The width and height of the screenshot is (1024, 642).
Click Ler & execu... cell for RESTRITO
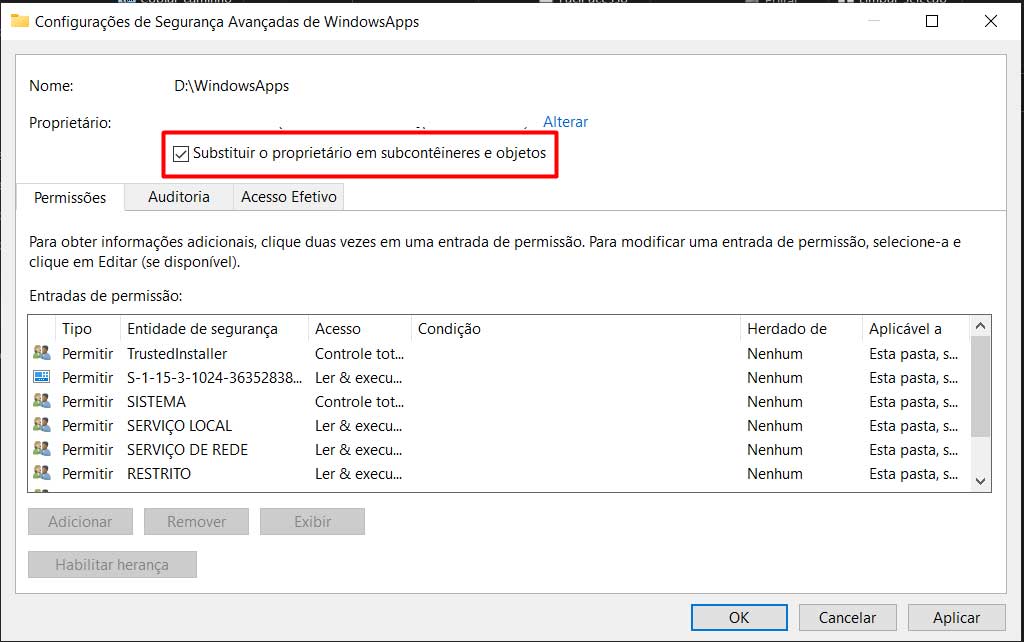(359, 473)
